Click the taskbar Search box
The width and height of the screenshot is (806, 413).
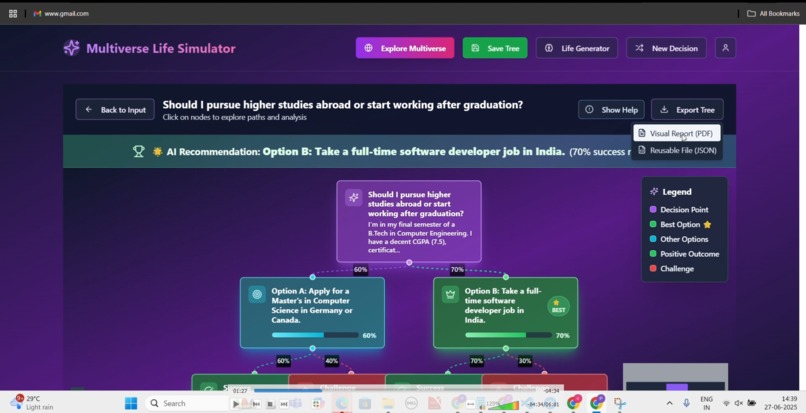point(186,403)
